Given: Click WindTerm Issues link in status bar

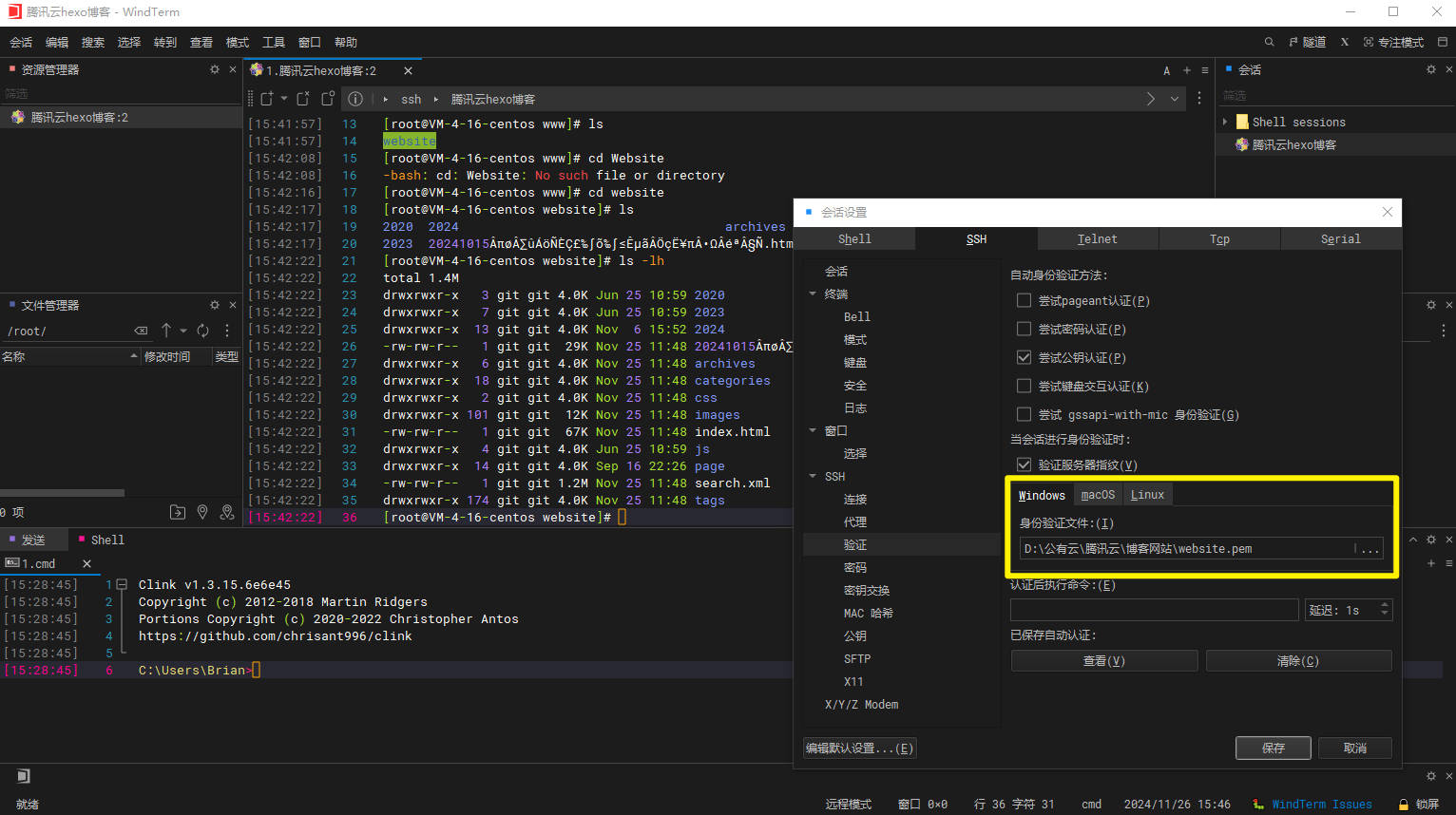Looking at the screenshot, I should (1322, 804).
